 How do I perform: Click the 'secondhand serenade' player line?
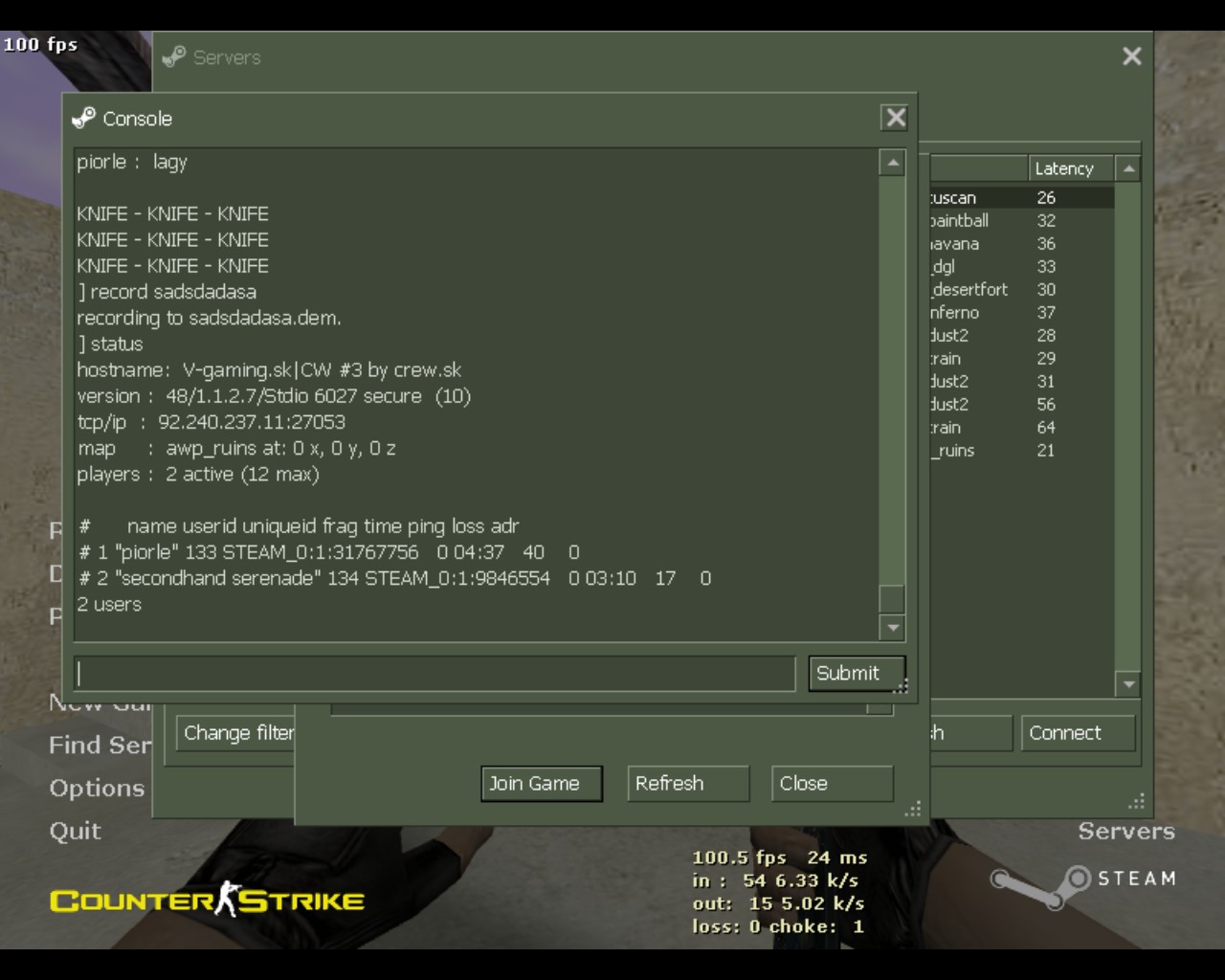click(x=395, y=578)
